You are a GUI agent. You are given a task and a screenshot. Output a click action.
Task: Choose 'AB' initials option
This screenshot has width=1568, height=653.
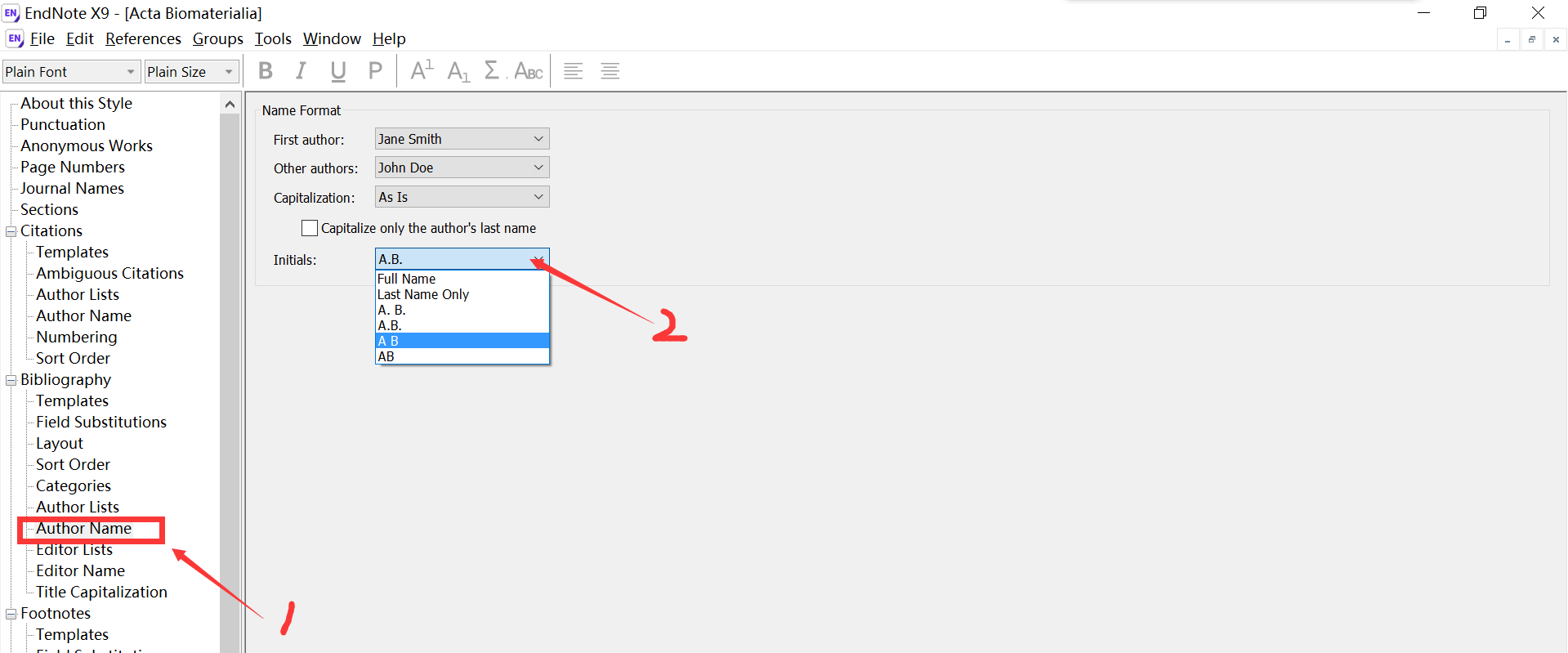coord(462,356)
